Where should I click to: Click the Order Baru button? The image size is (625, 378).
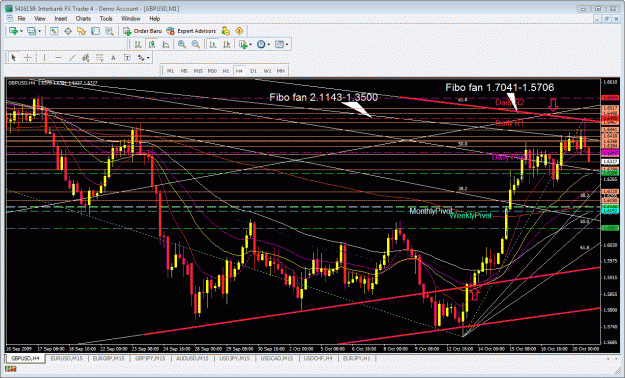(142, 31)
